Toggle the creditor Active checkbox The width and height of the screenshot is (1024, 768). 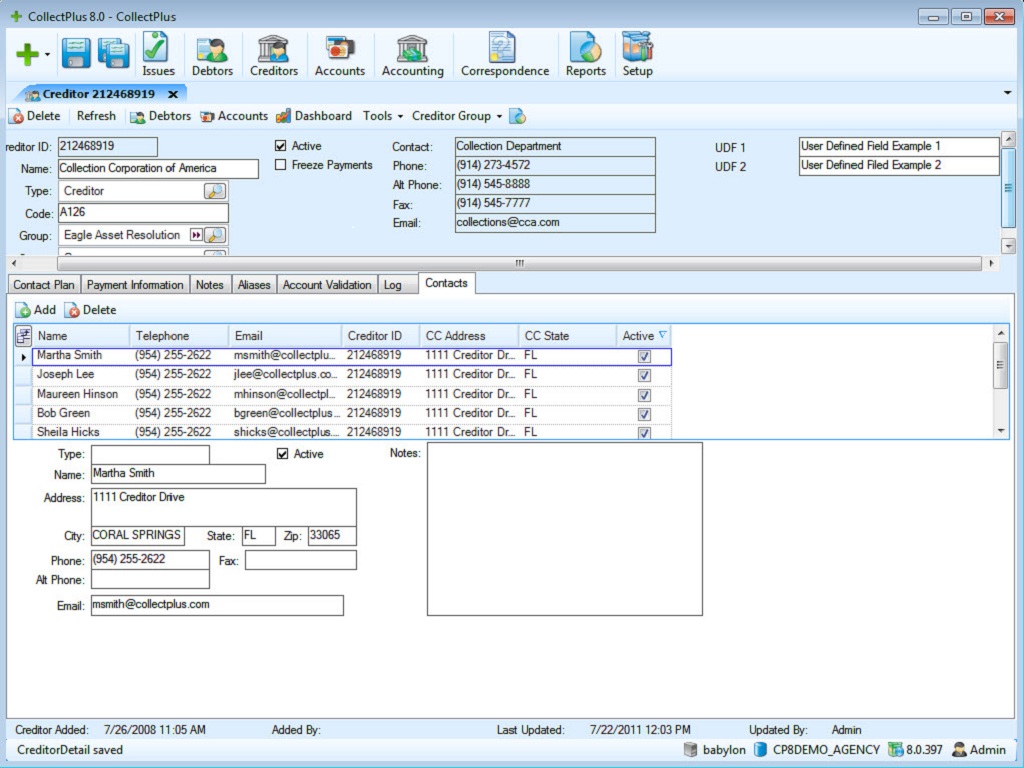point(281,146)
